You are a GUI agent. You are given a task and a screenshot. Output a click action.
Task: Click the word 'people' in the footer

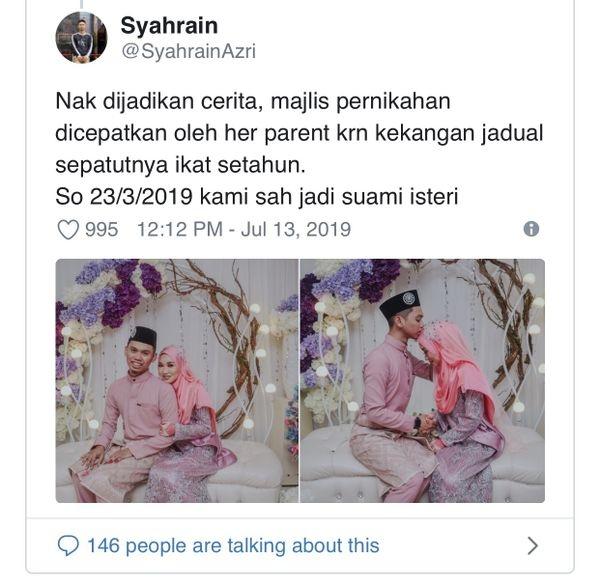[156, 546]
